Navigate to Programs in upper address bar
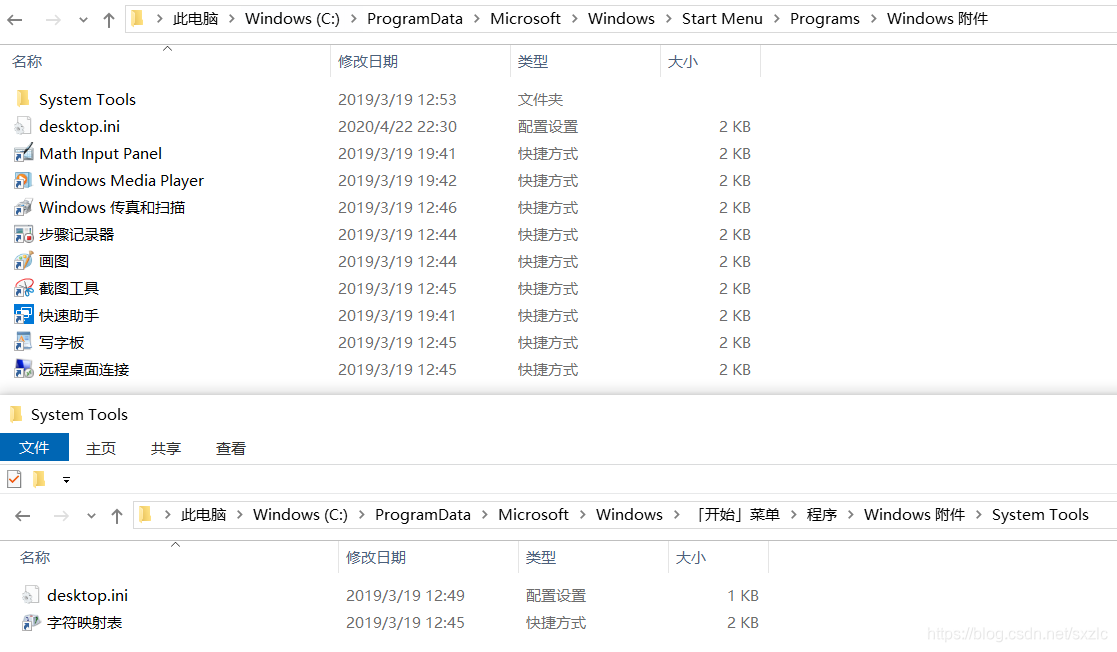1117x652 pixels. click(824, 19)
